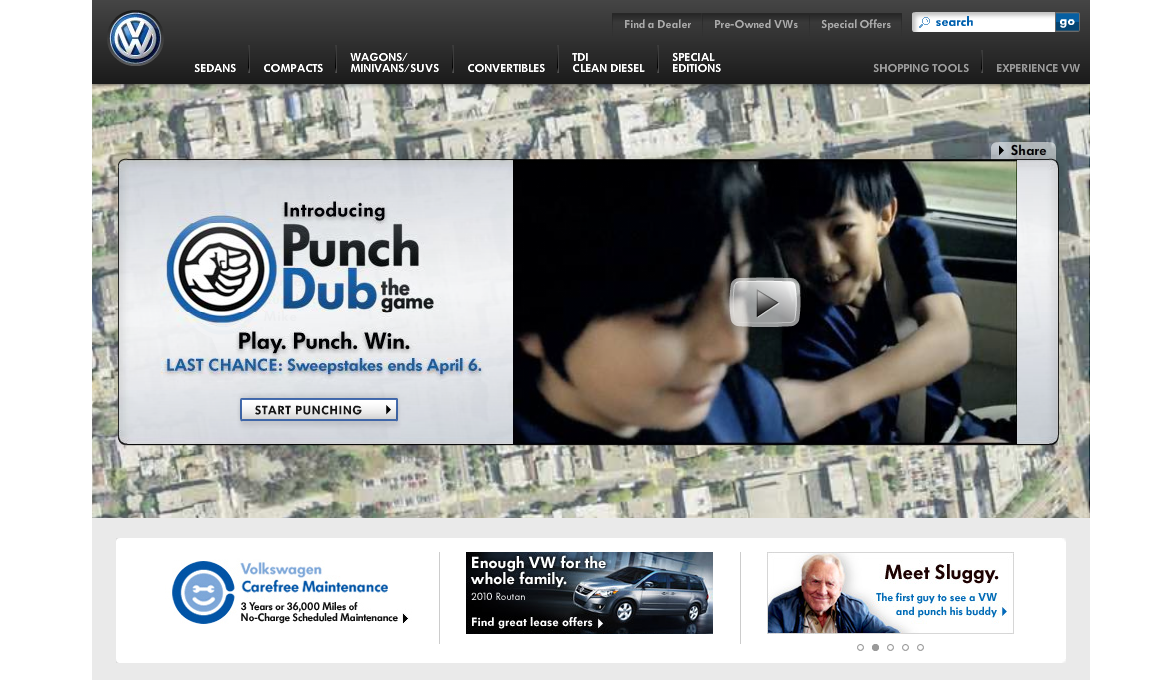Open TDI Clean Diesel menu
The height and width of the screenshot is (680, 1154).
[x=608, y=63]
